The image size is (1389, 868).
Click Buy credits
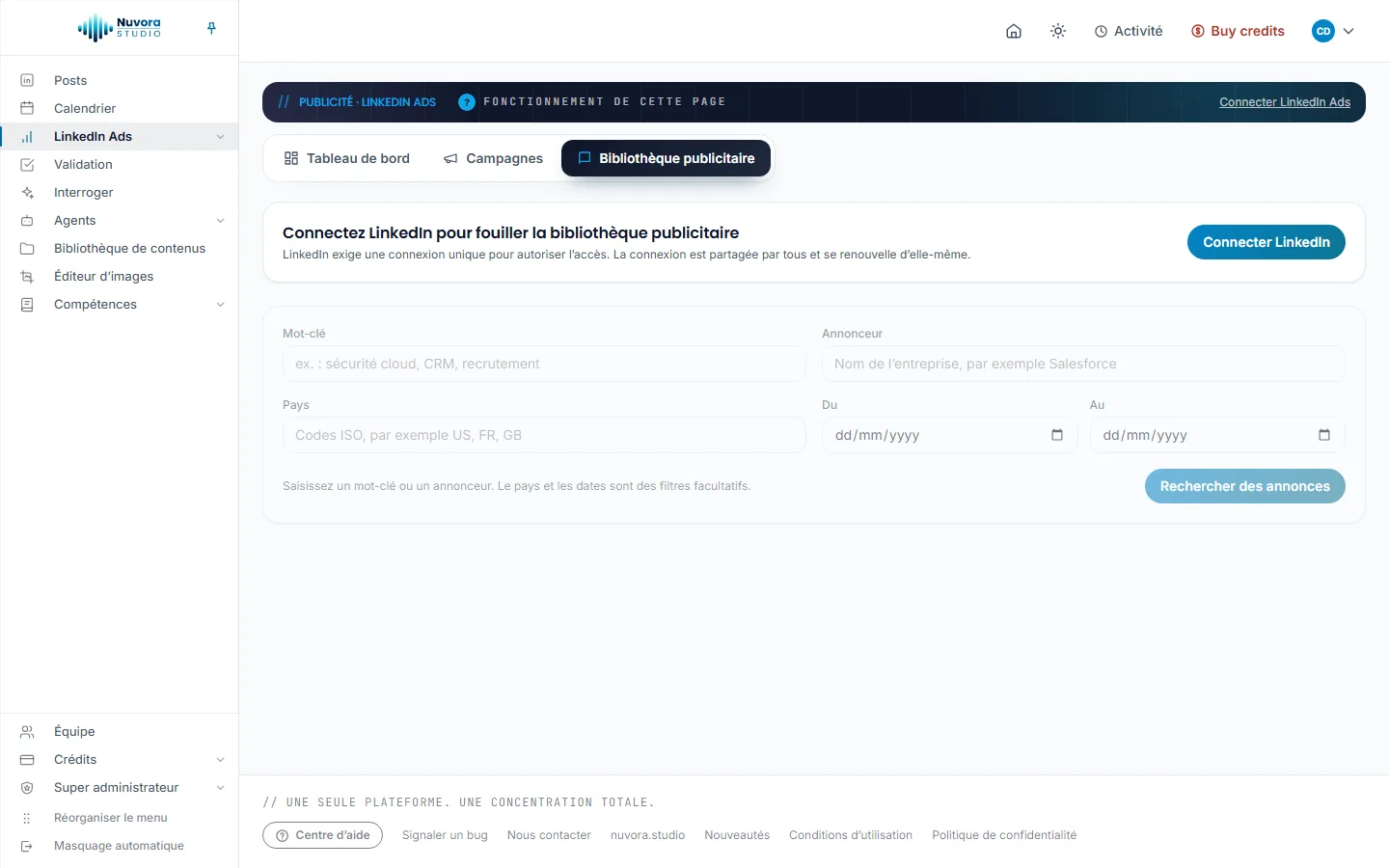click(1238, 31)
